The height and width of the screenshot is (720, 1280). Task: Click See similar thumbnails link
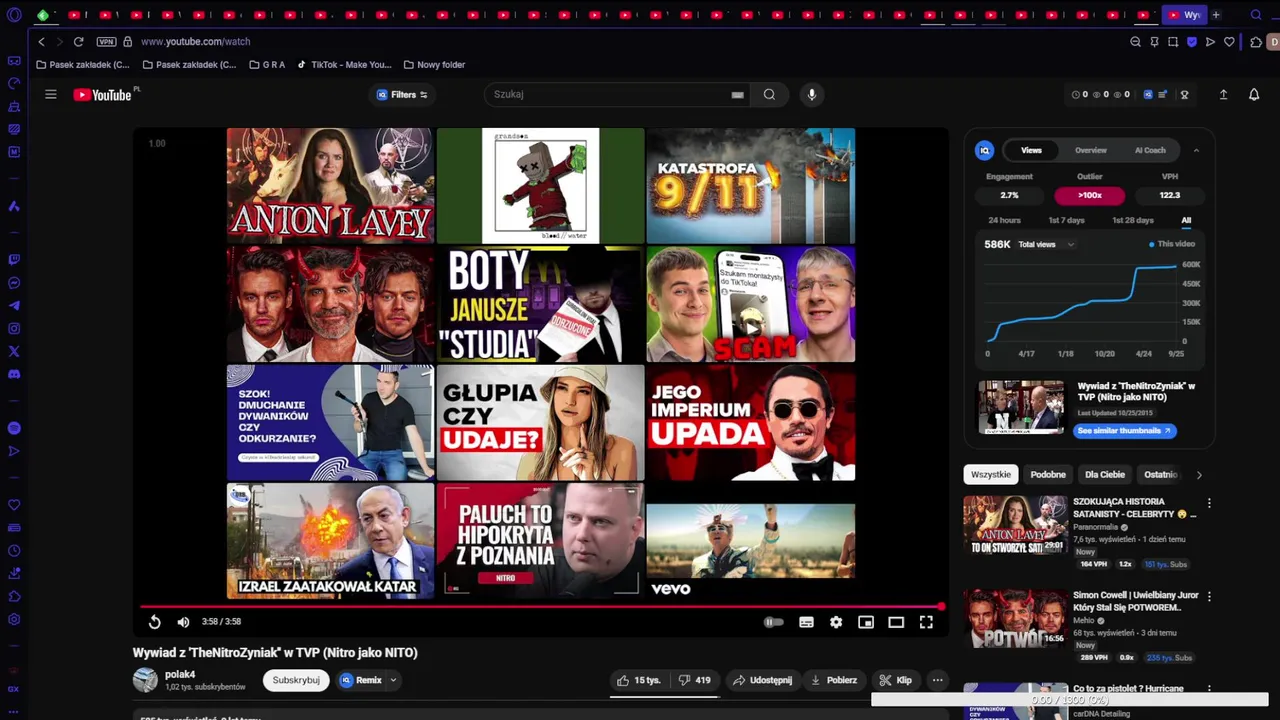pyautogui.click(x=1124, y=431)
